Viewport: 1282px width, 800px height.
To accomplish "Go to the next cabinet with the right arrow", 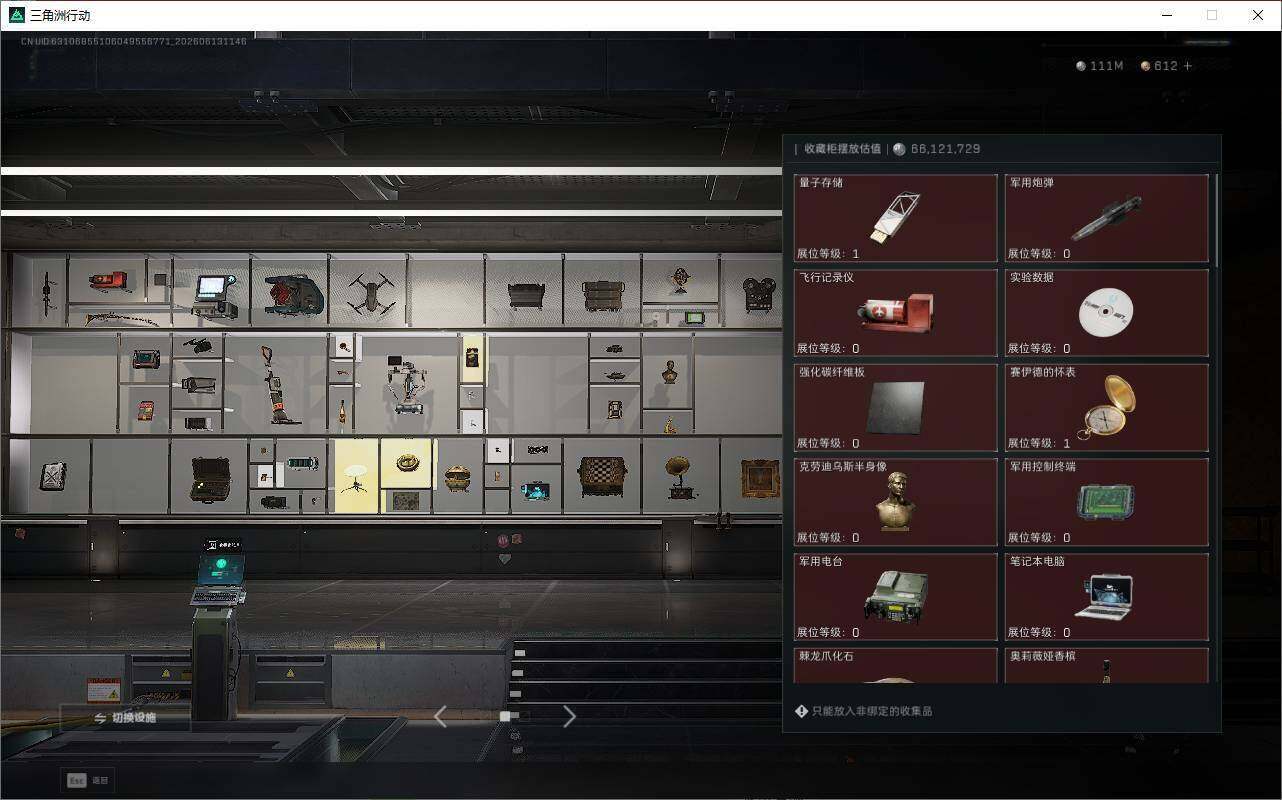I will click(569, 716).
